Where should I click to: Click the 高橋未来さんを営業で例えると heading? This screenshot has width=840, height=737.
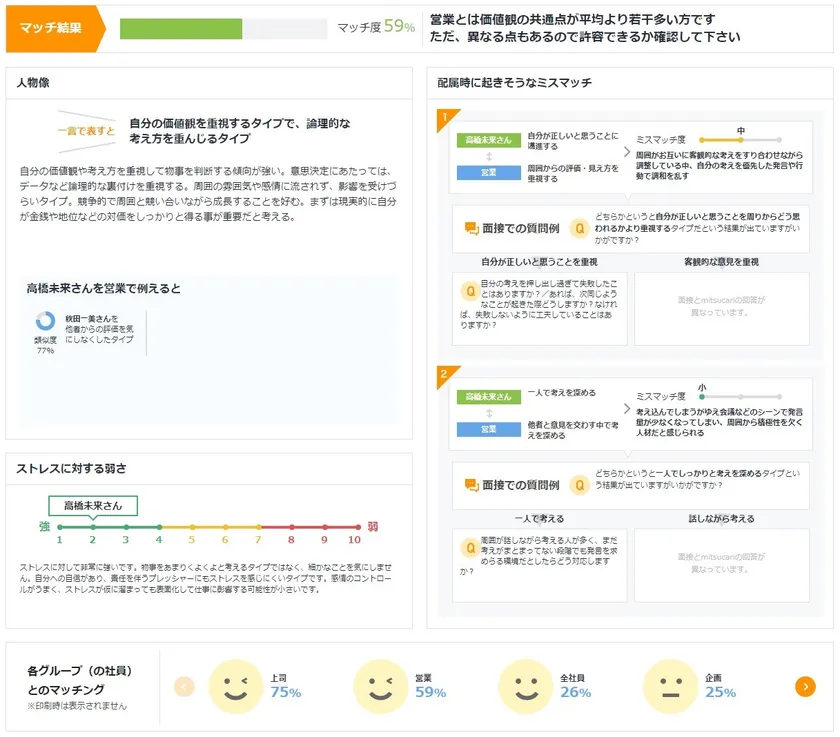tap(103, 288)
